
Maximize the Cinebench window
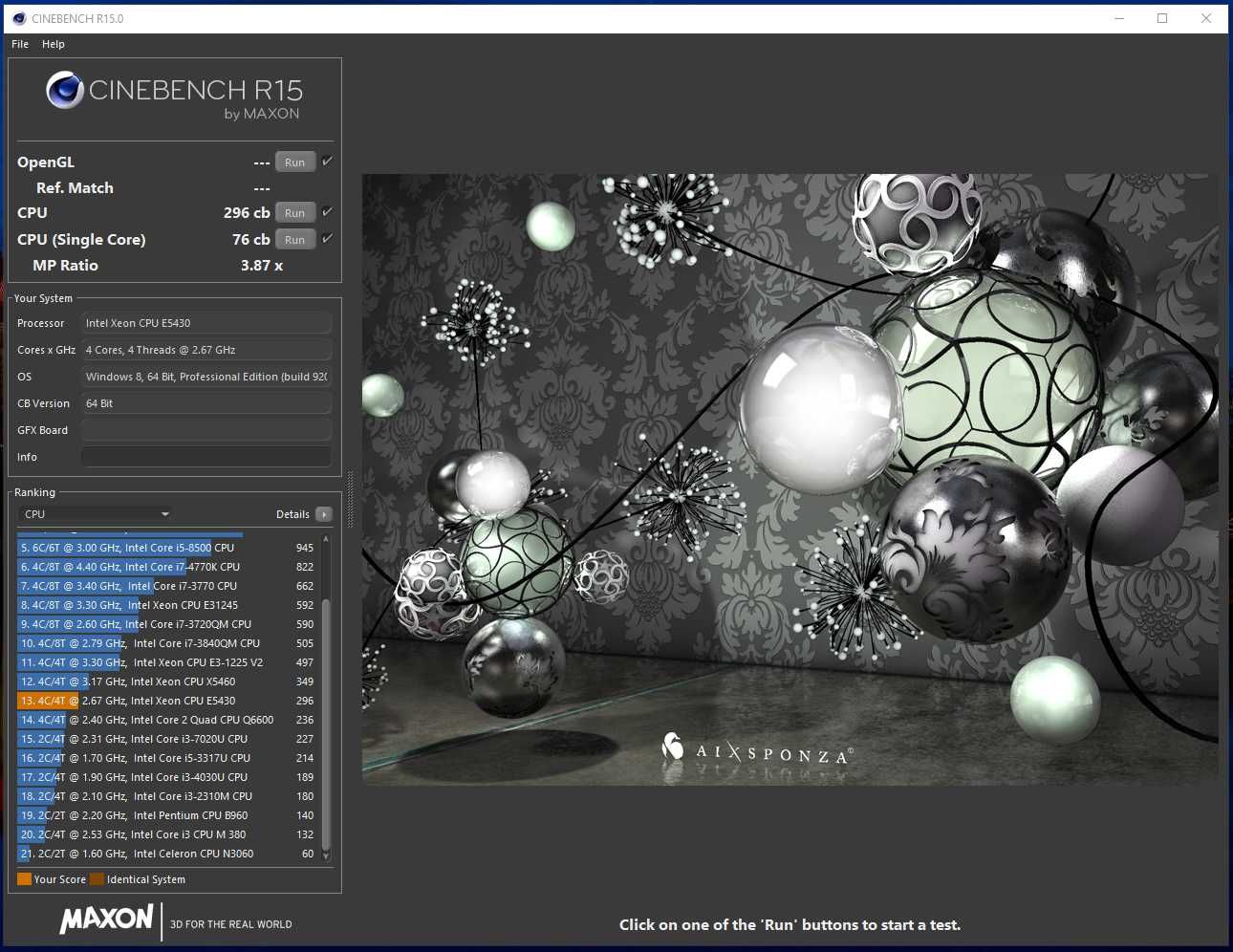[x=1162, y=18]
